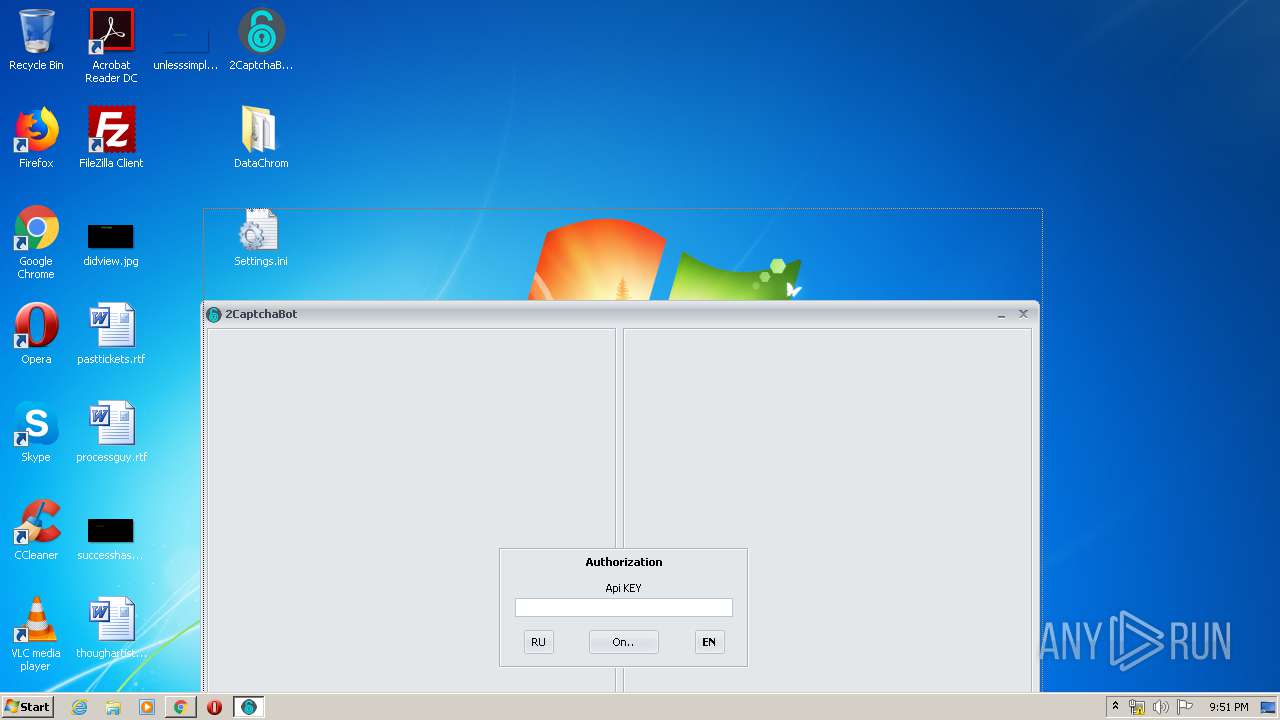Open Acrobat Reader DC shortcut
Viewport: 1280px width, 720px height.
pos(111,46)
